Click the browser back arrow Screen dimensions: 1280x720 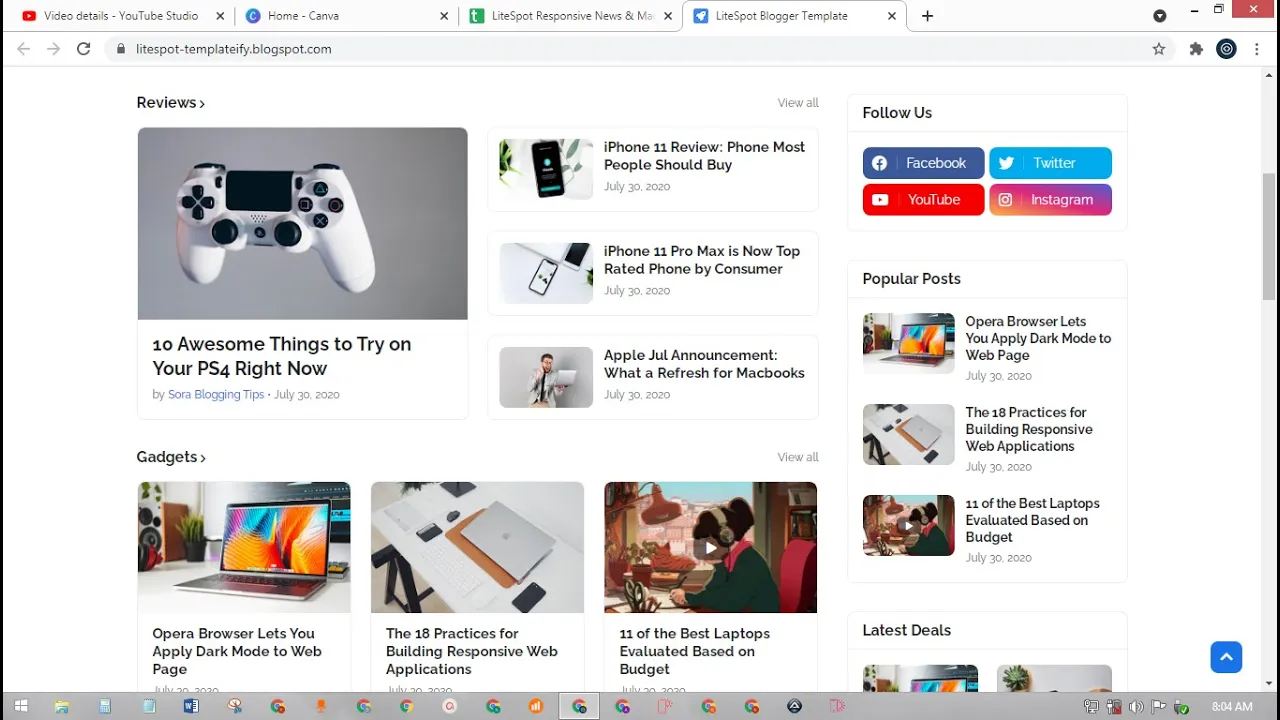(24, 49)
